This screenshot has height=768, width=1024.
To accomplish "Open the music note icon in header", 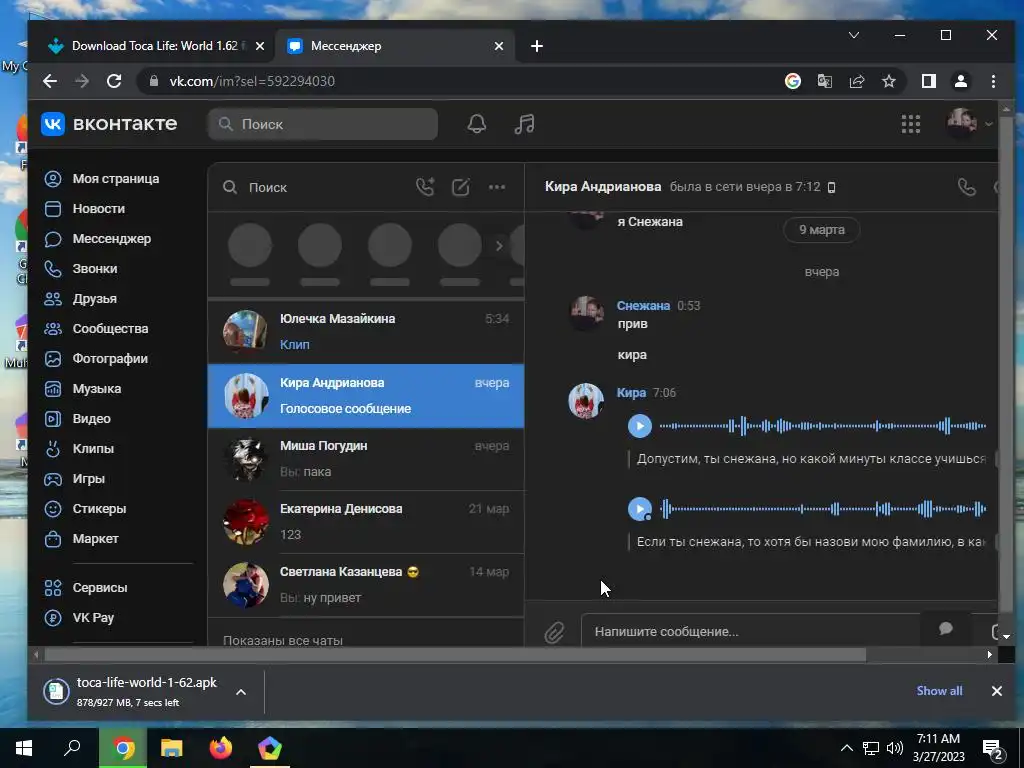I will [524, 124].
